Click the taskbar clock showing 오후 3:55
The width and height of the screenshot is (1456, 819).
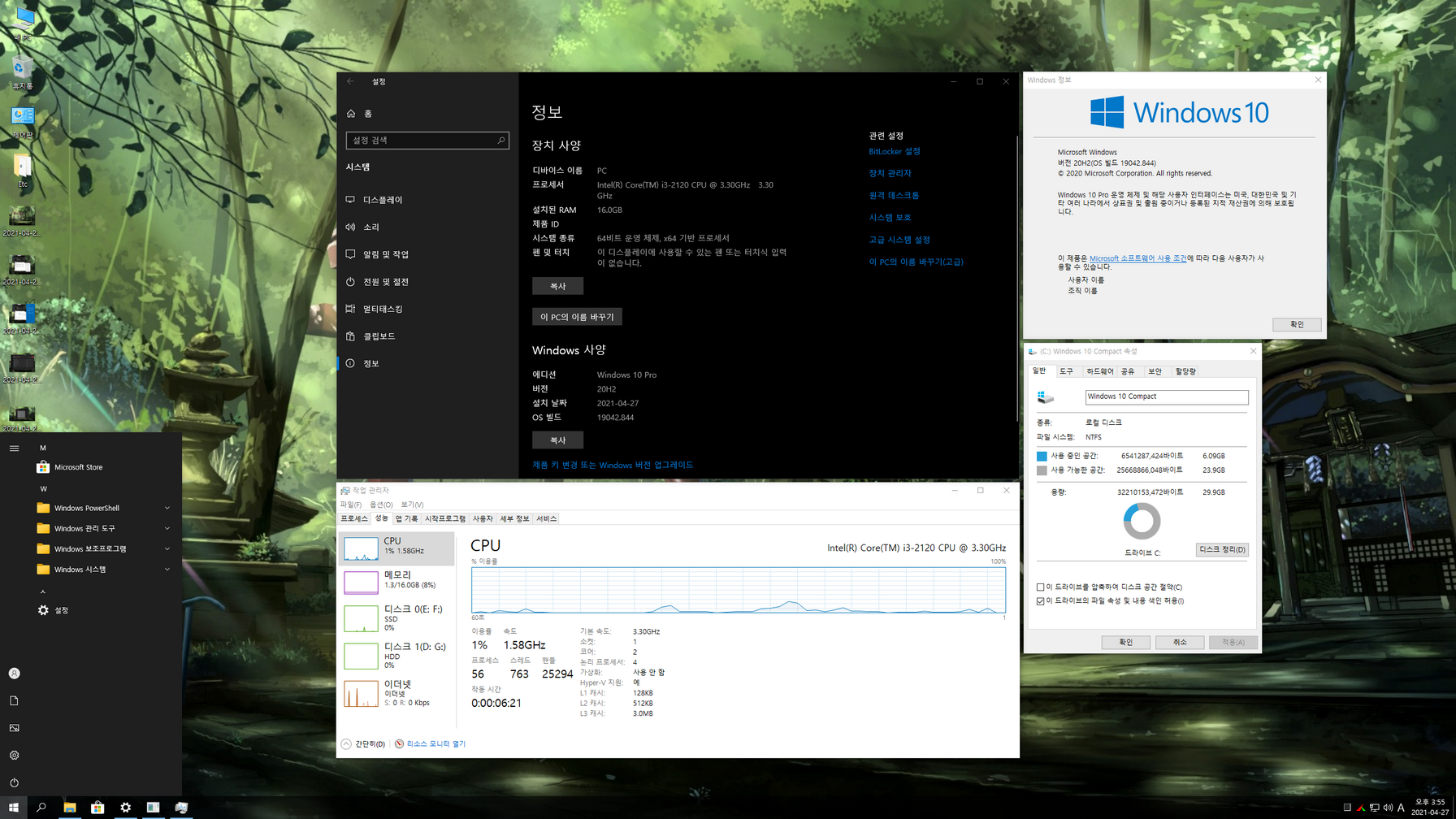tap(1431, 807)
